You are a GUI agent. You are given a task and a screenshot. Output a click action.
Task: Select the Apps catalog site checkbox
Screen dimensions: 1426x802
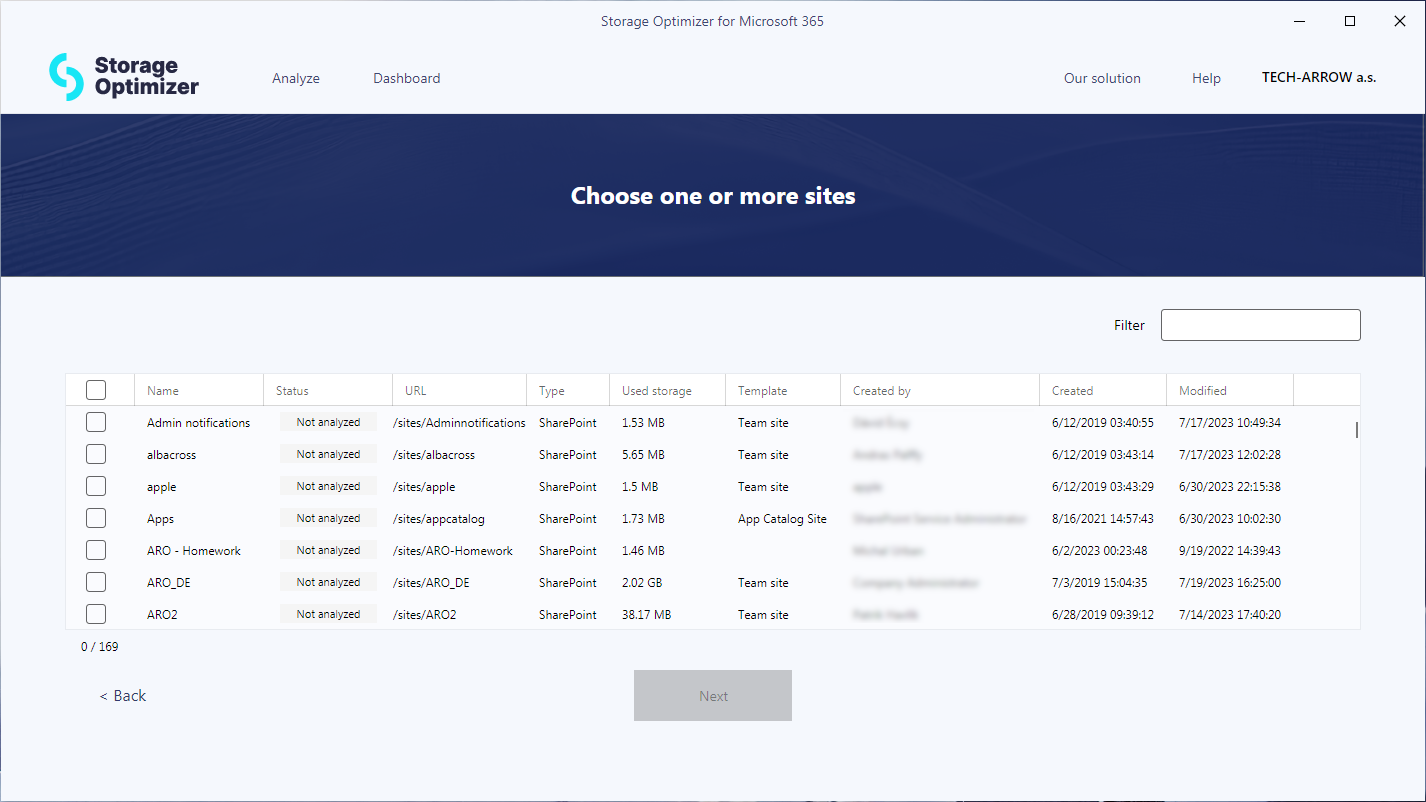pos(96,518)
